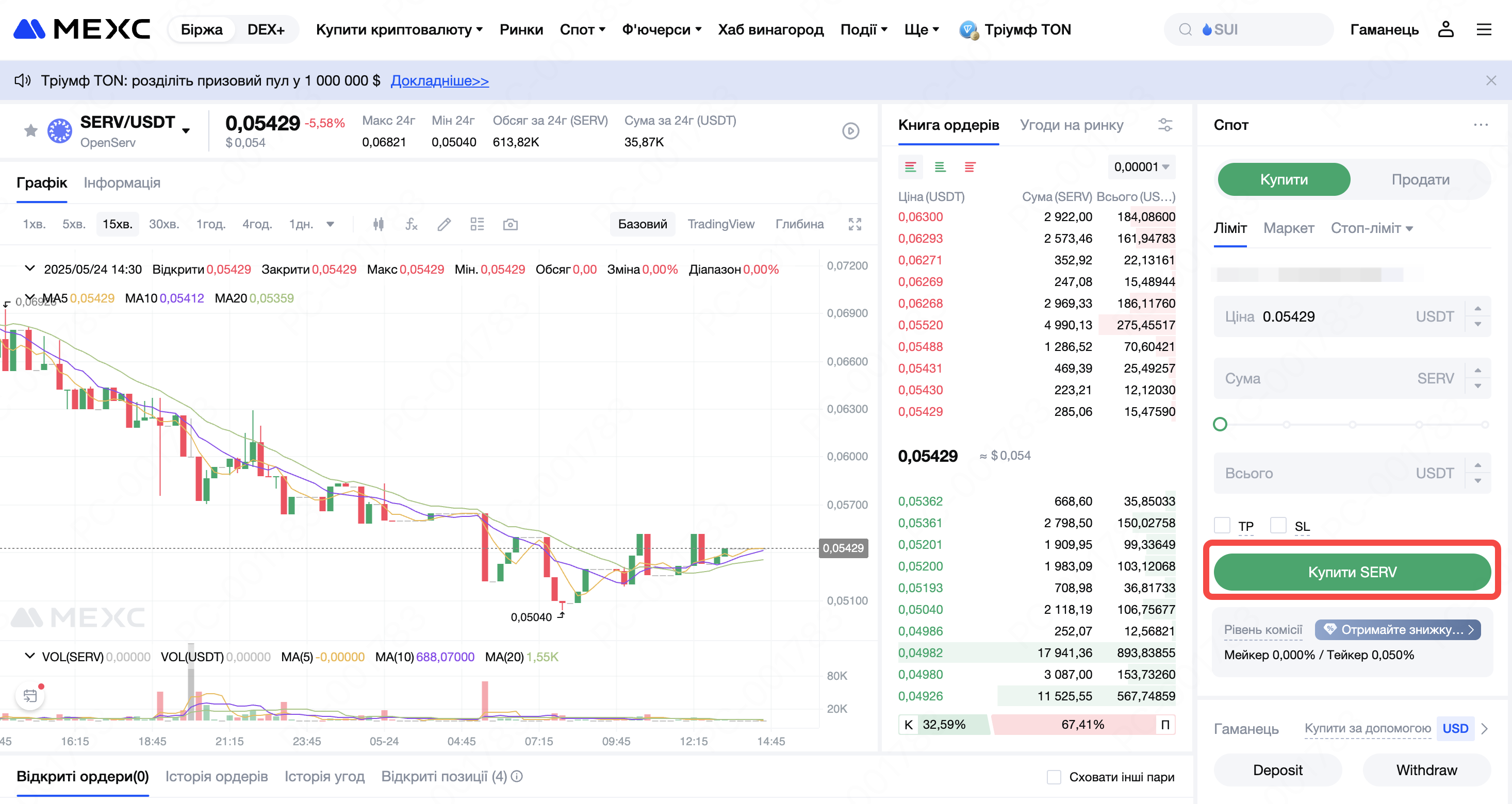Expand chart to fullscreen
1512x804 pixels.
pyautogui.click(x=854, y=224)
